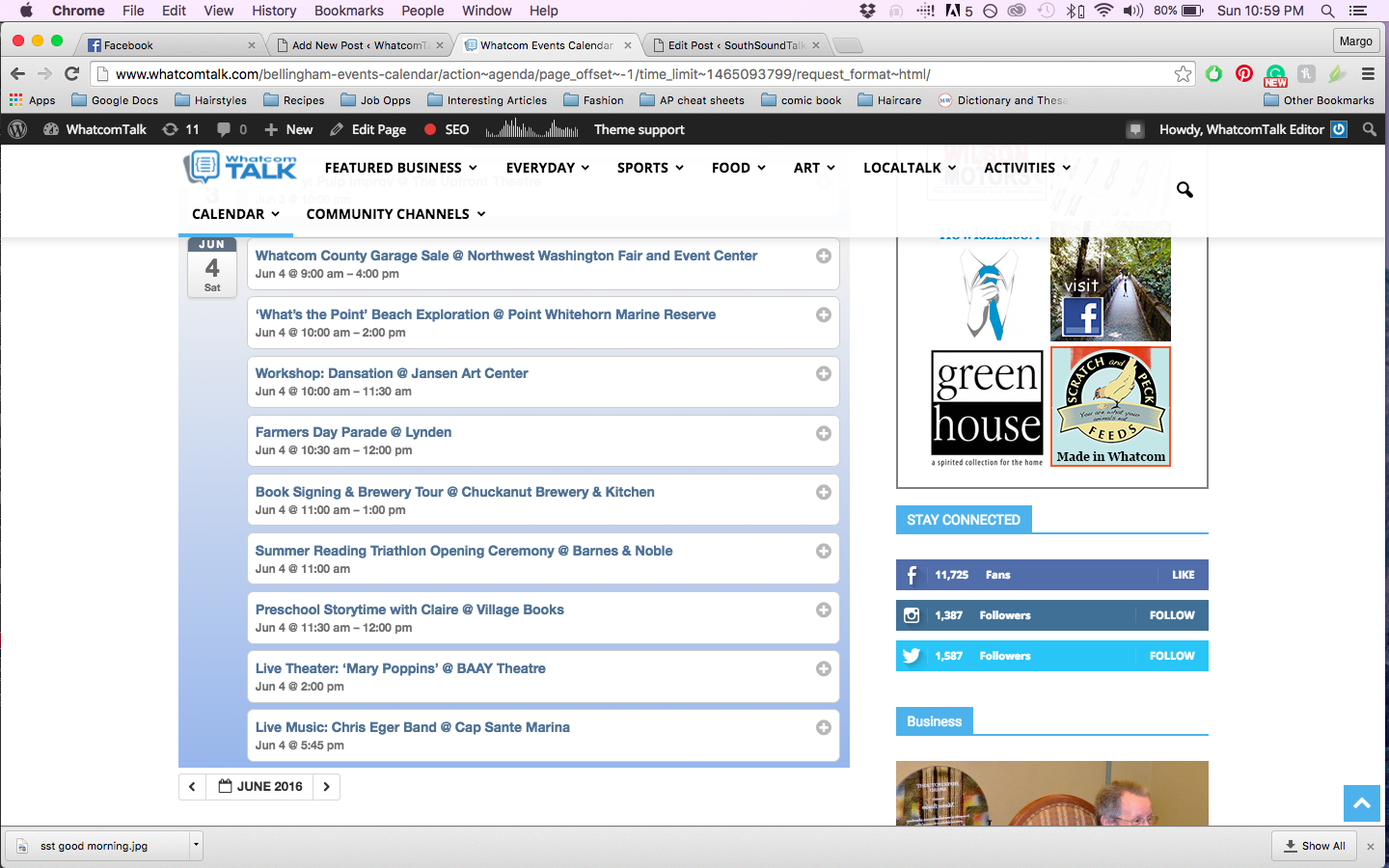Screen dimensions: 1389x868
Task: Open the Featured Business dropdown menu
Action: (x=400, y=168)
